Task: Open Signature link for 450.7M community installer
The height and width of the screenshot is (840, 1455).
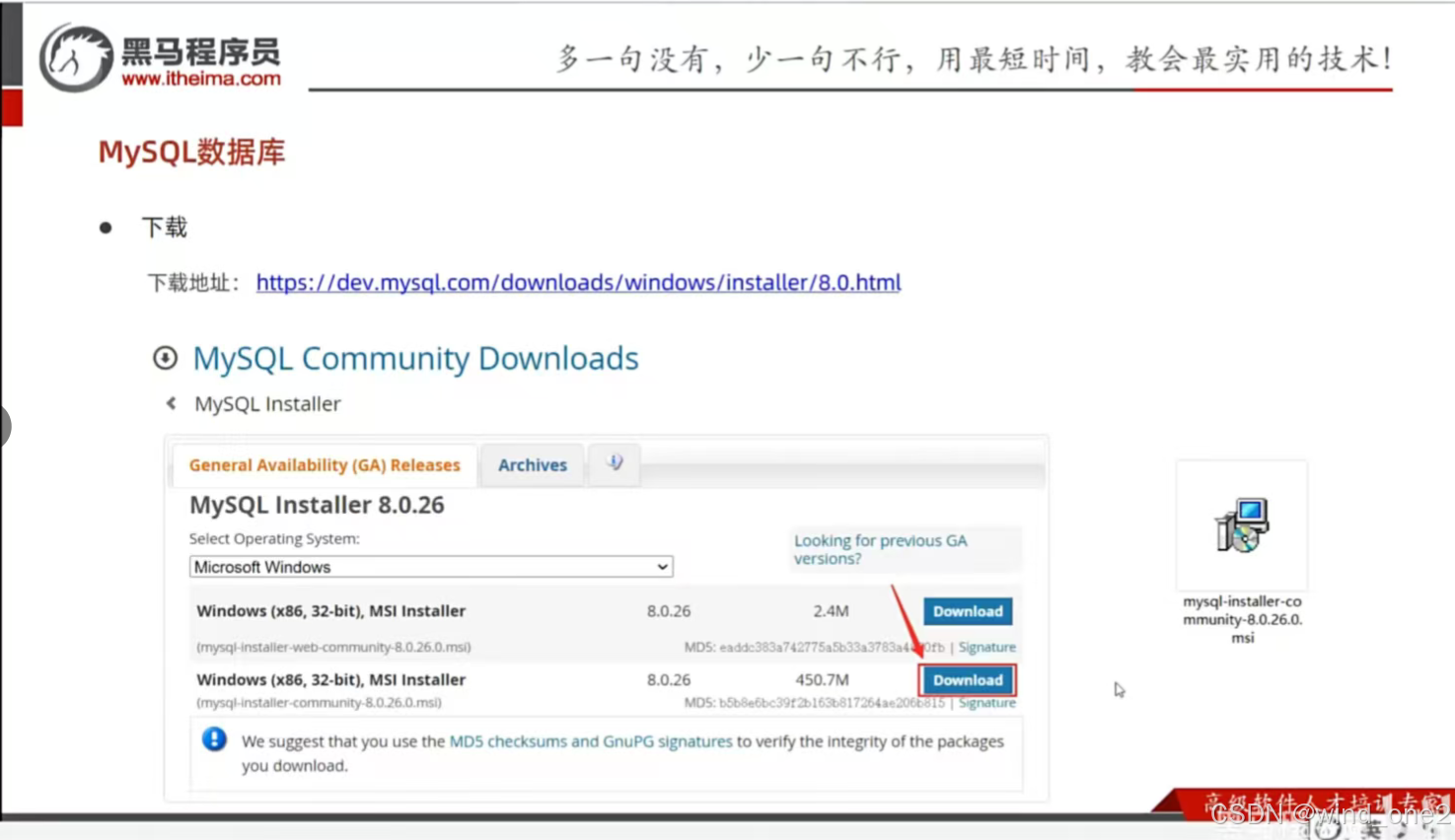Action: 987,703
